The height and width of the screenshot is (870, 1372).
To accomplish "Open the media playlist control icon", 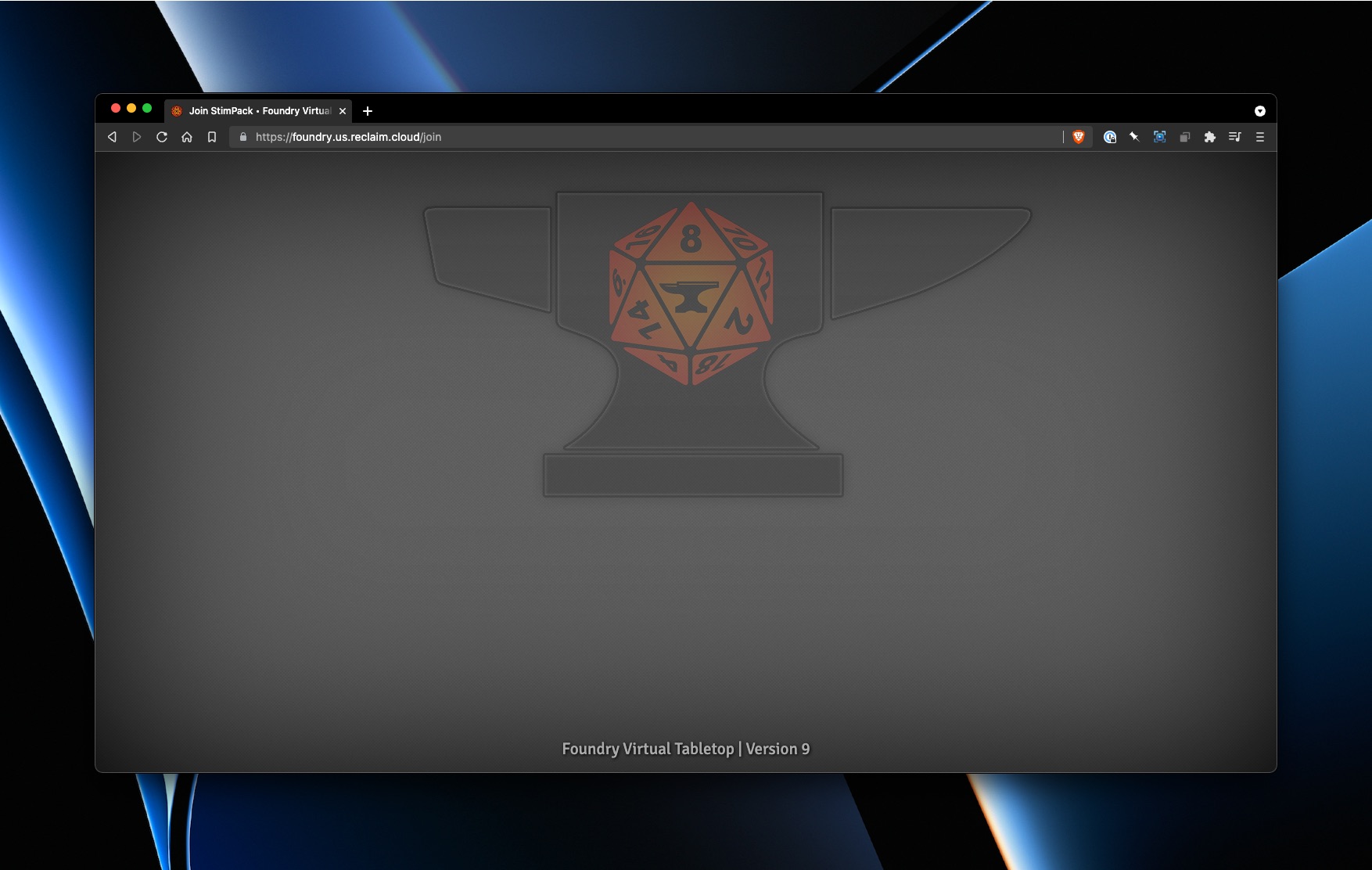I will click(x=1235, y=137).
